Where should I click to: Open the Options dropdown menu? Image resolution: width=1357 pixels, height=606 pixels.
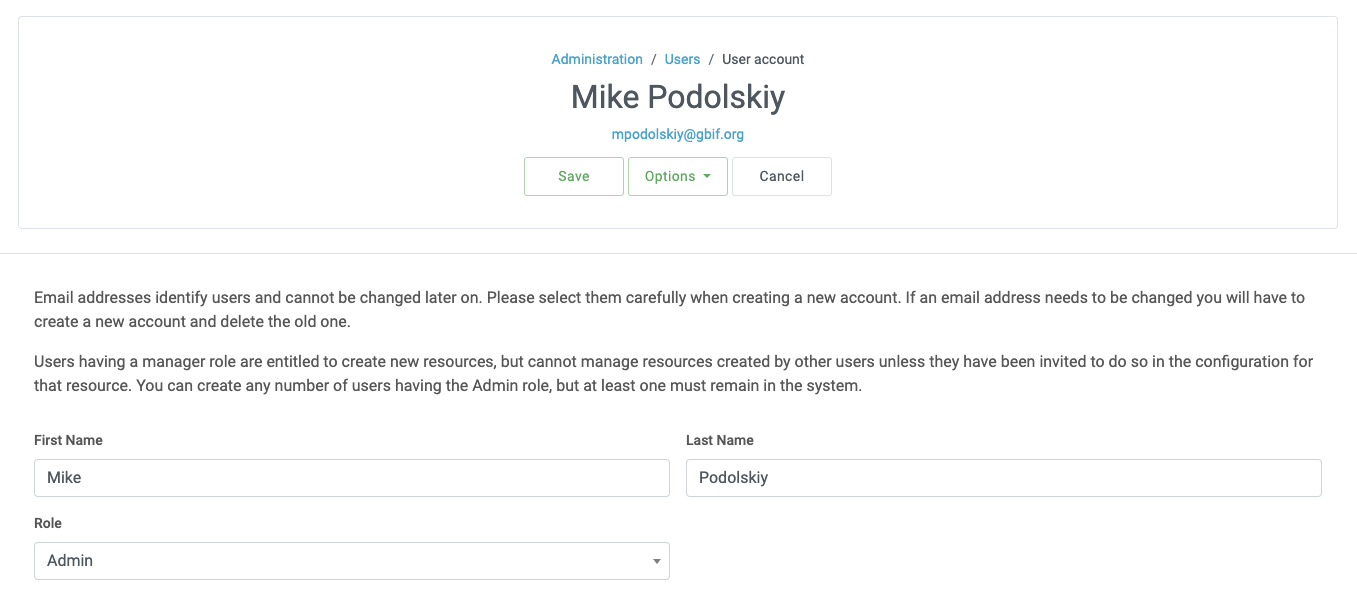tap(670, 176)
